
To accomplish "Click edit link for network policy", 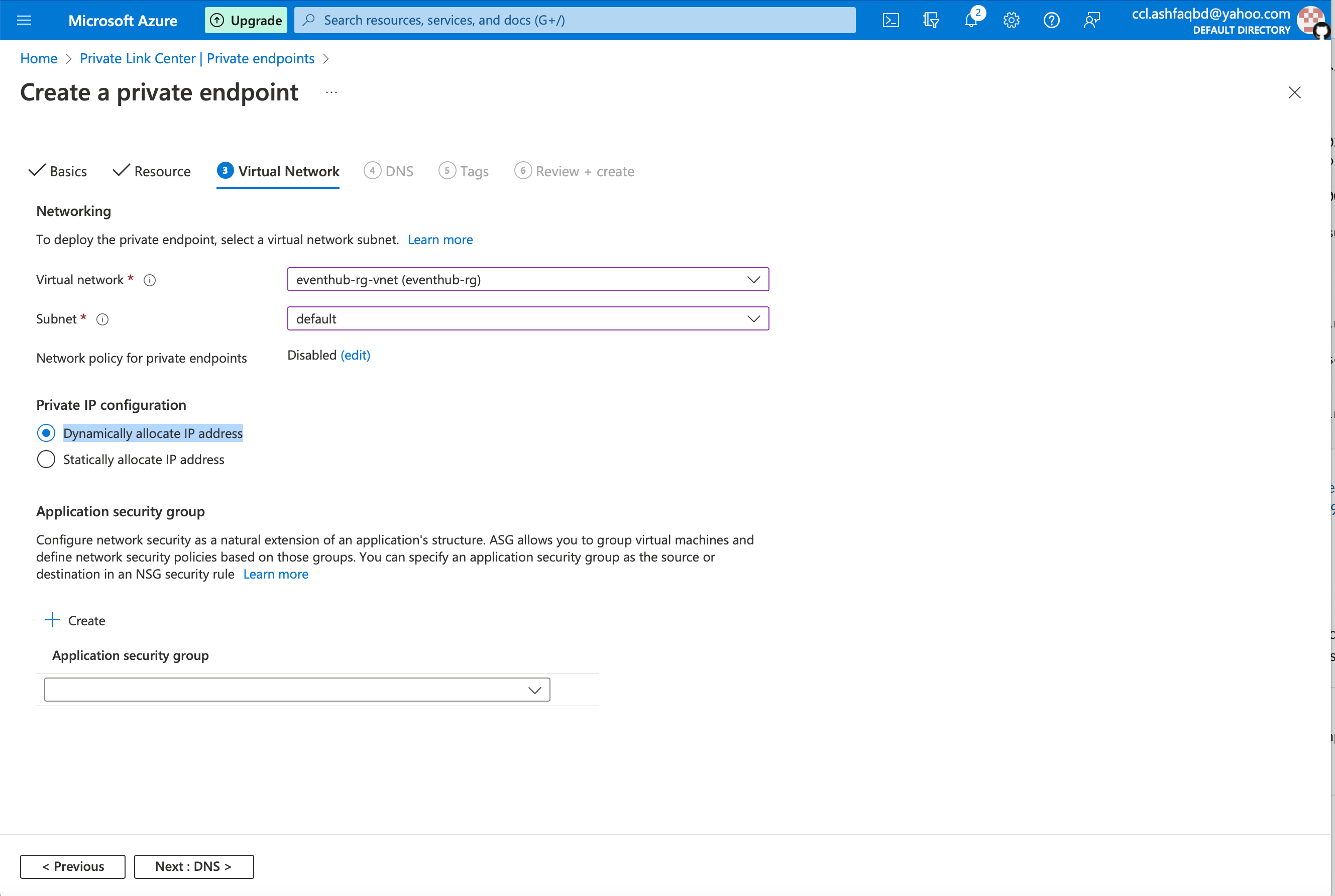I will (x=356, y=355).
